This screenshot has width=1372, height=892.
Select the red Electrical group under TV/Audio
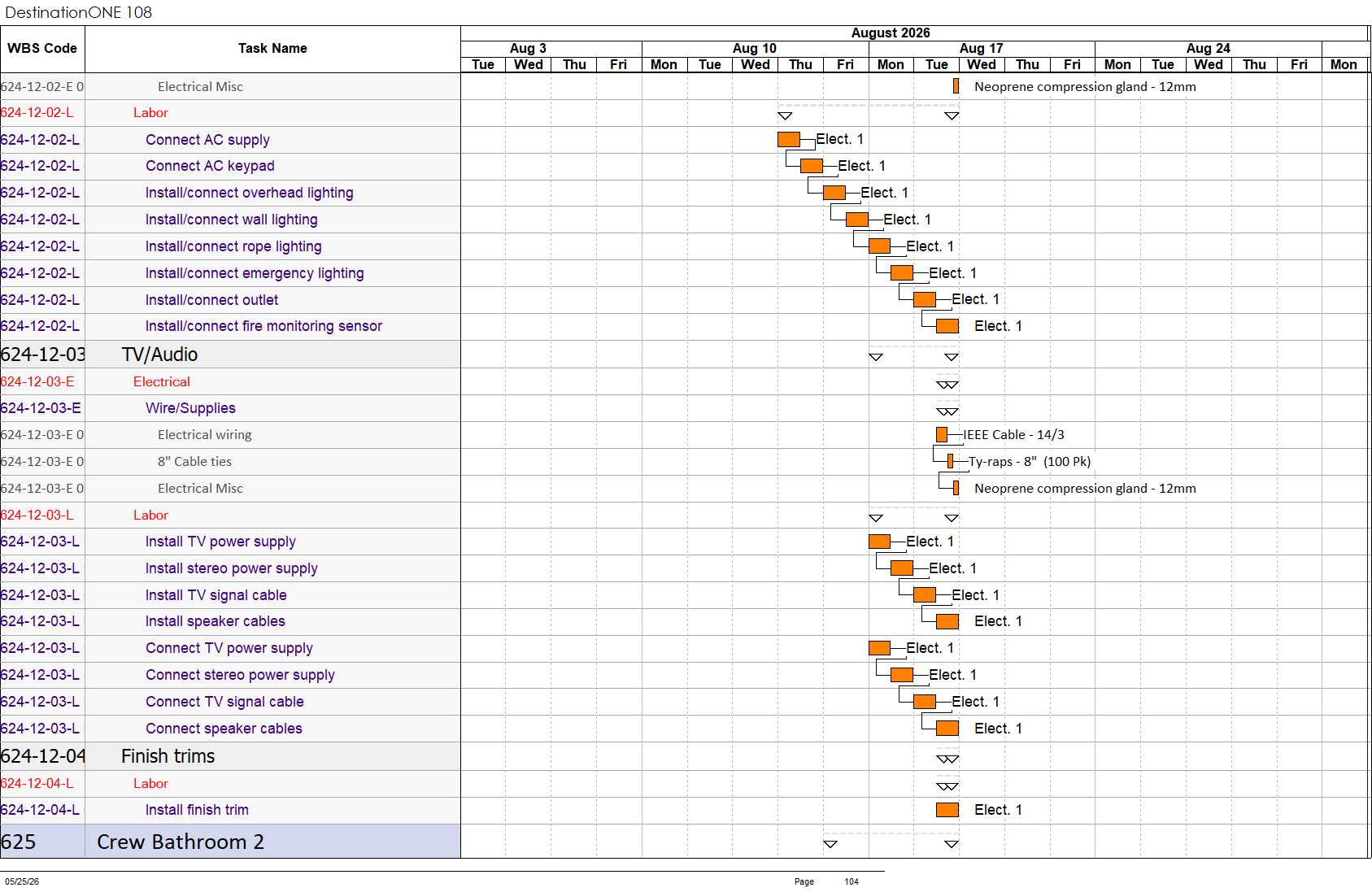click(x=162, y=381)
